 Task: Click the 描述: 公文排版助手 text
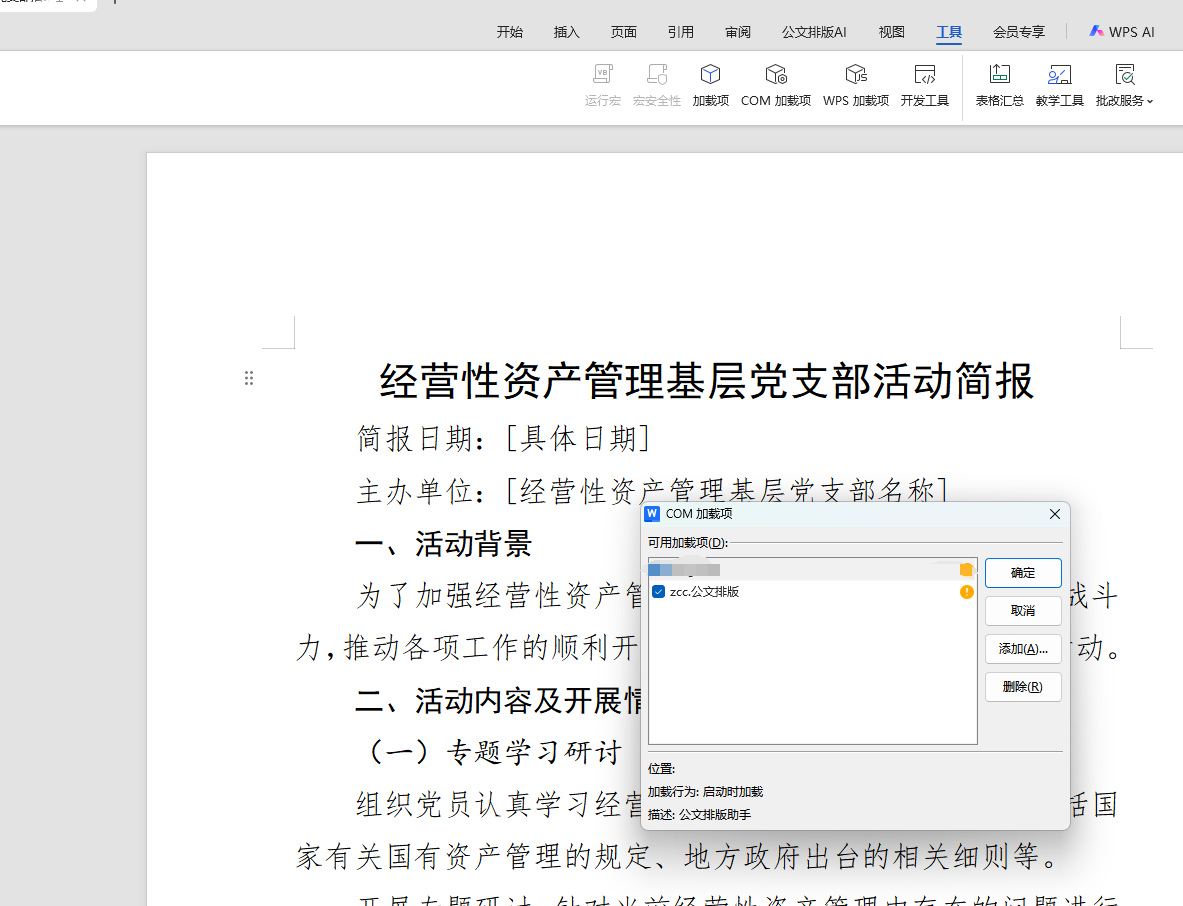pos(699,815)
